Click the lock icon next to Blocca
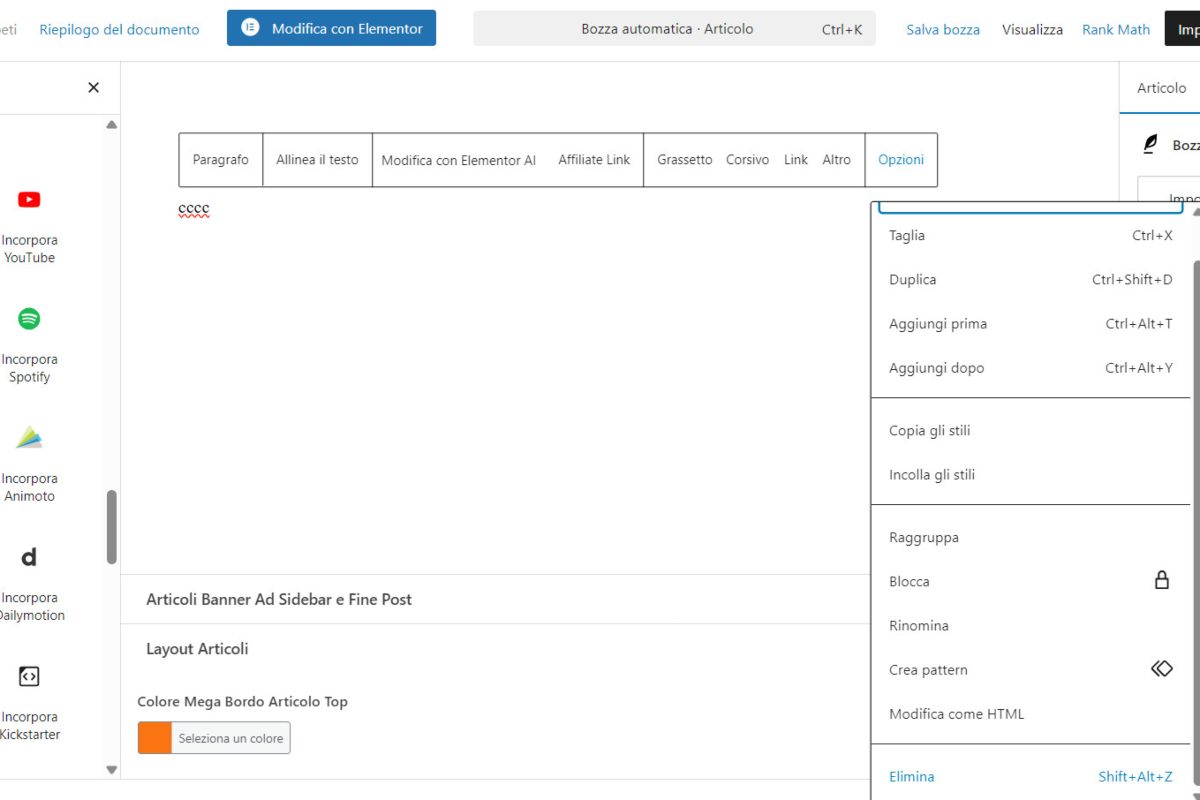Viewport: 1200px width, 800px height. click(1162, 580)
